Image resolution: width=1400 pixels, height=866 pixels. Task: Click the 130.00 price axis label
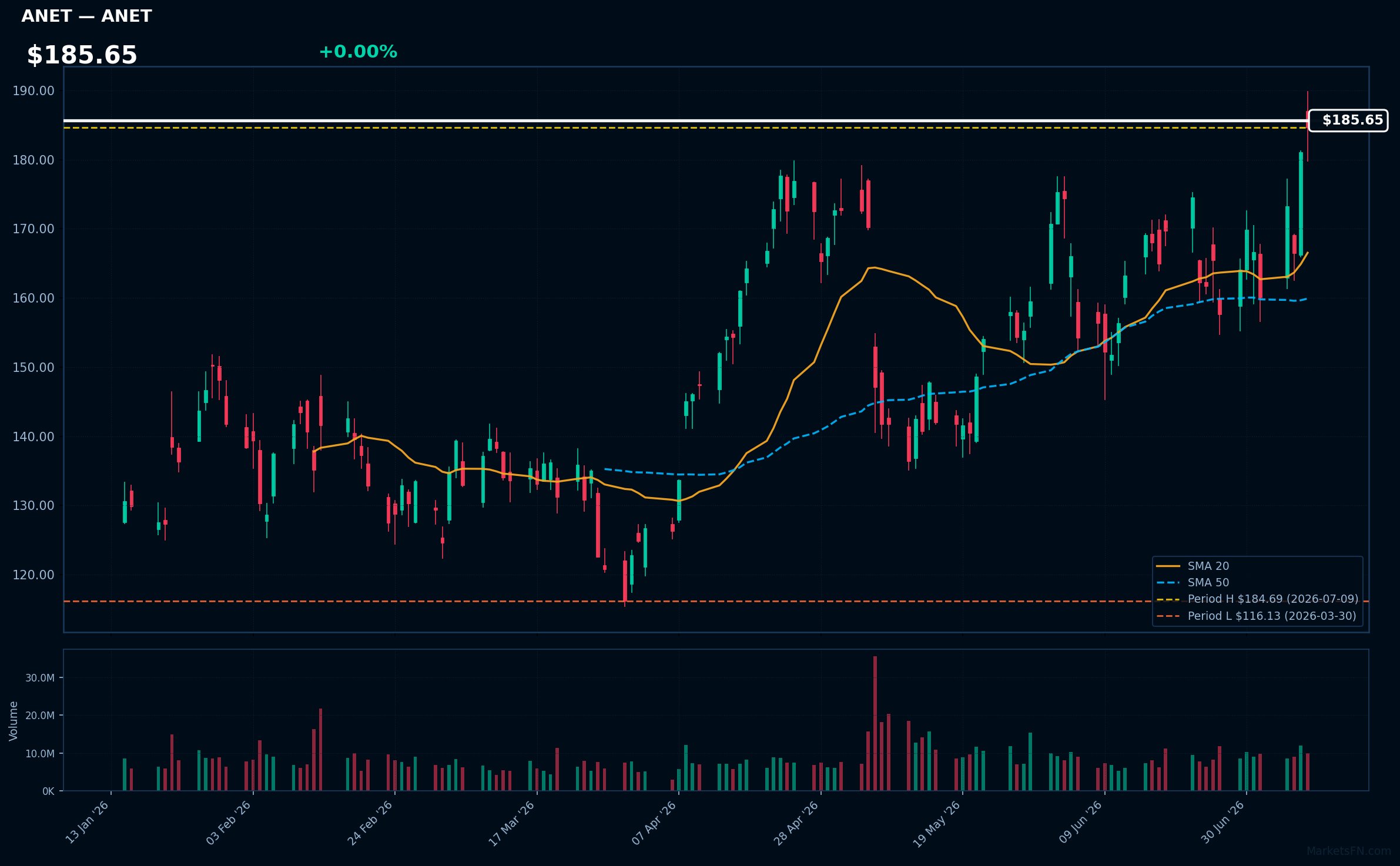[34, 506]
